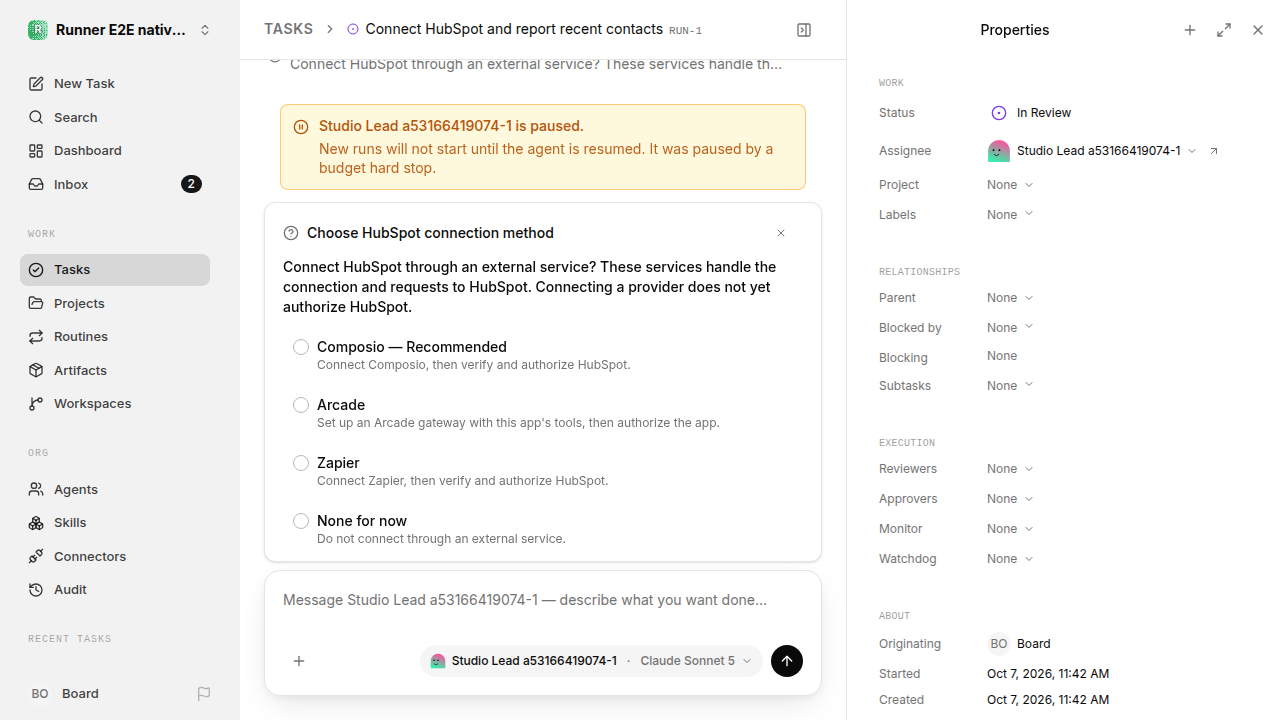Open the Approvers None dropdown
Screen dimensions: 1280x720
pyautogui.click(x=1010, y=499)
